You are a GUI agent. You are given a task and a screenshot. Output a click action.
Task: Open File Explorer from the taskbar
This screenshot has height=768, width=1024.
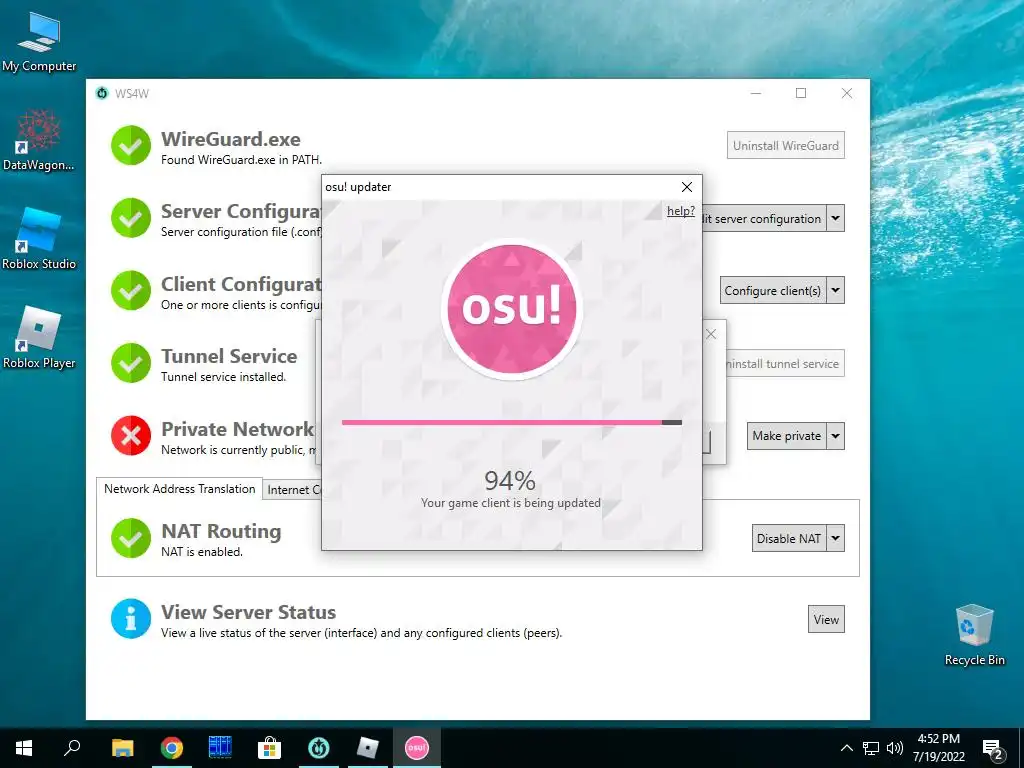122,748
